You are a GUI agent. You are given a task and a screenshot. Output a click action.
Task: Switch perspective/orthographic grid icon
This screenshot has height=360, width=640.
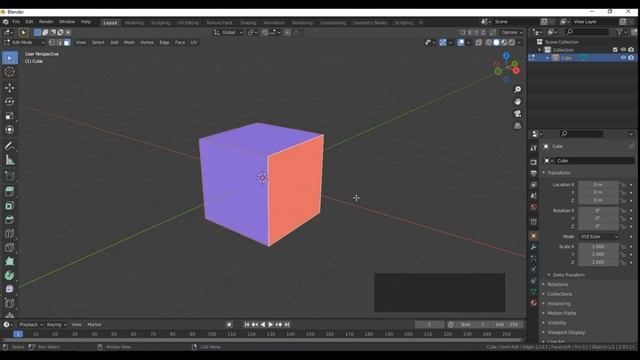pos(518,126)
